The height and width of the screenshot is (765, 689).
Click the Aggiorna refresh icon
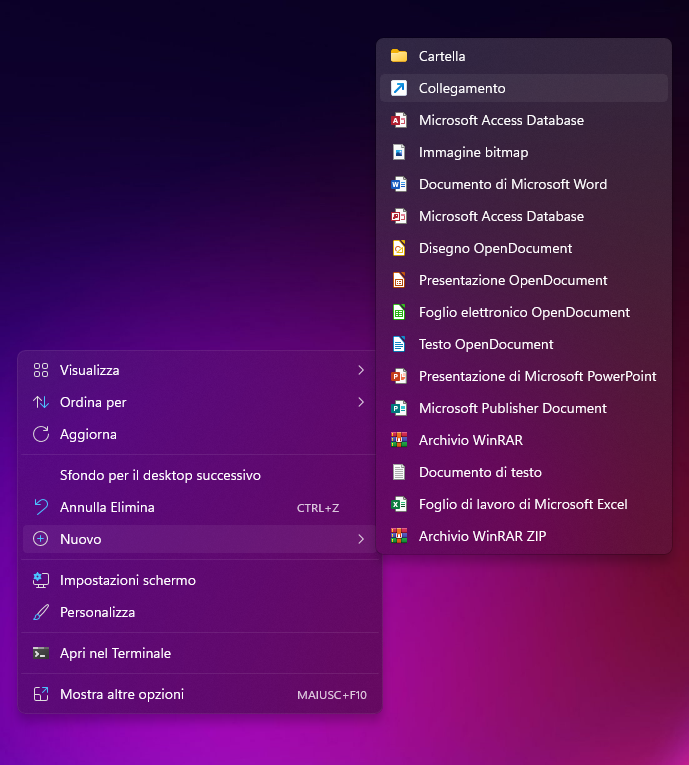(x=41, y=434)
